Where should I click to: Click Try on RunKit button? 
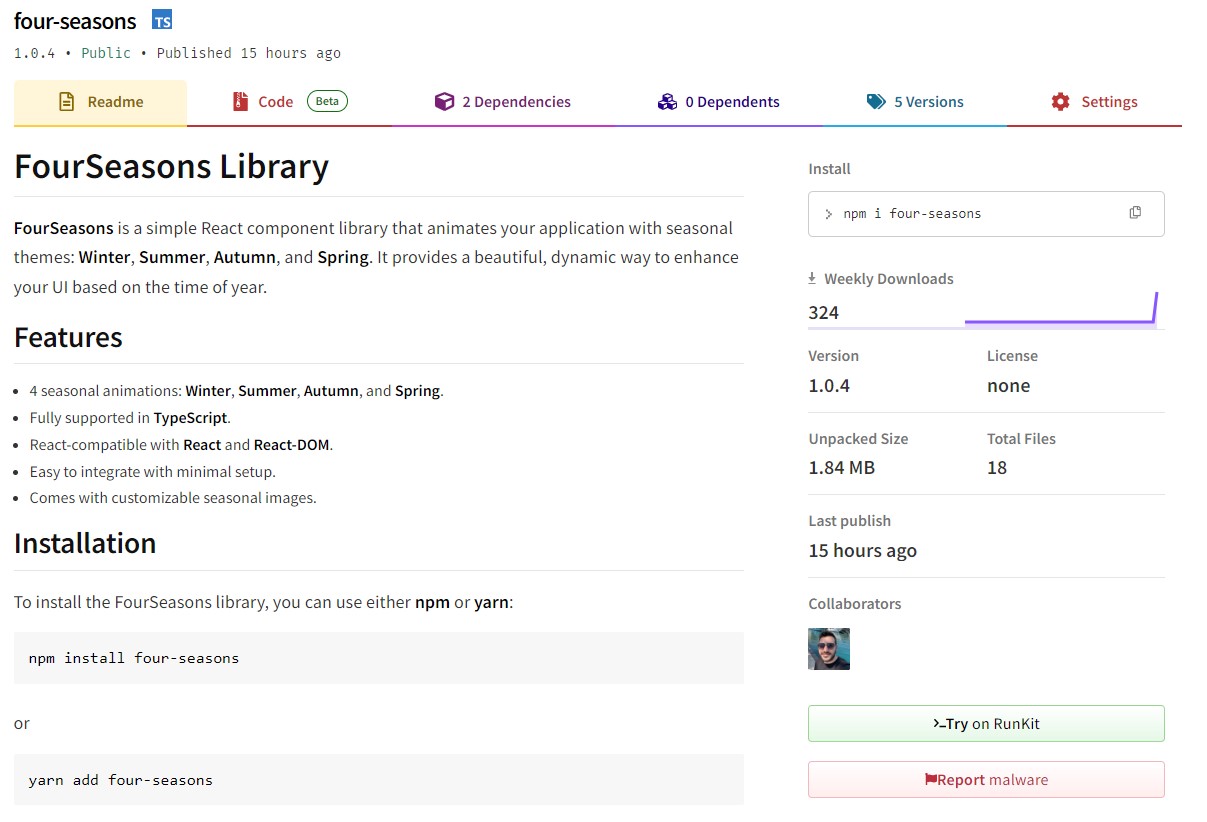pyautogui.click(x=986, y=724)
